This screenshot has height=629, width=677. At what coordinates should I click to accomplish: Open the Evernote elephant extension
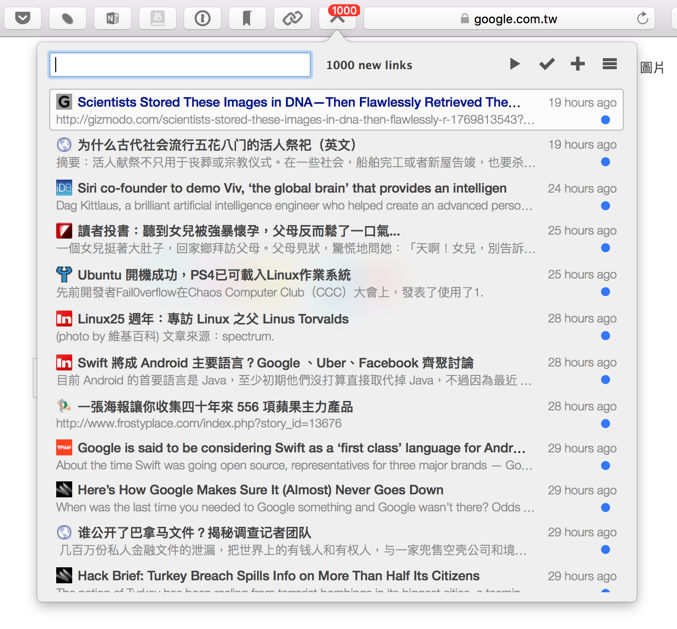68,18
